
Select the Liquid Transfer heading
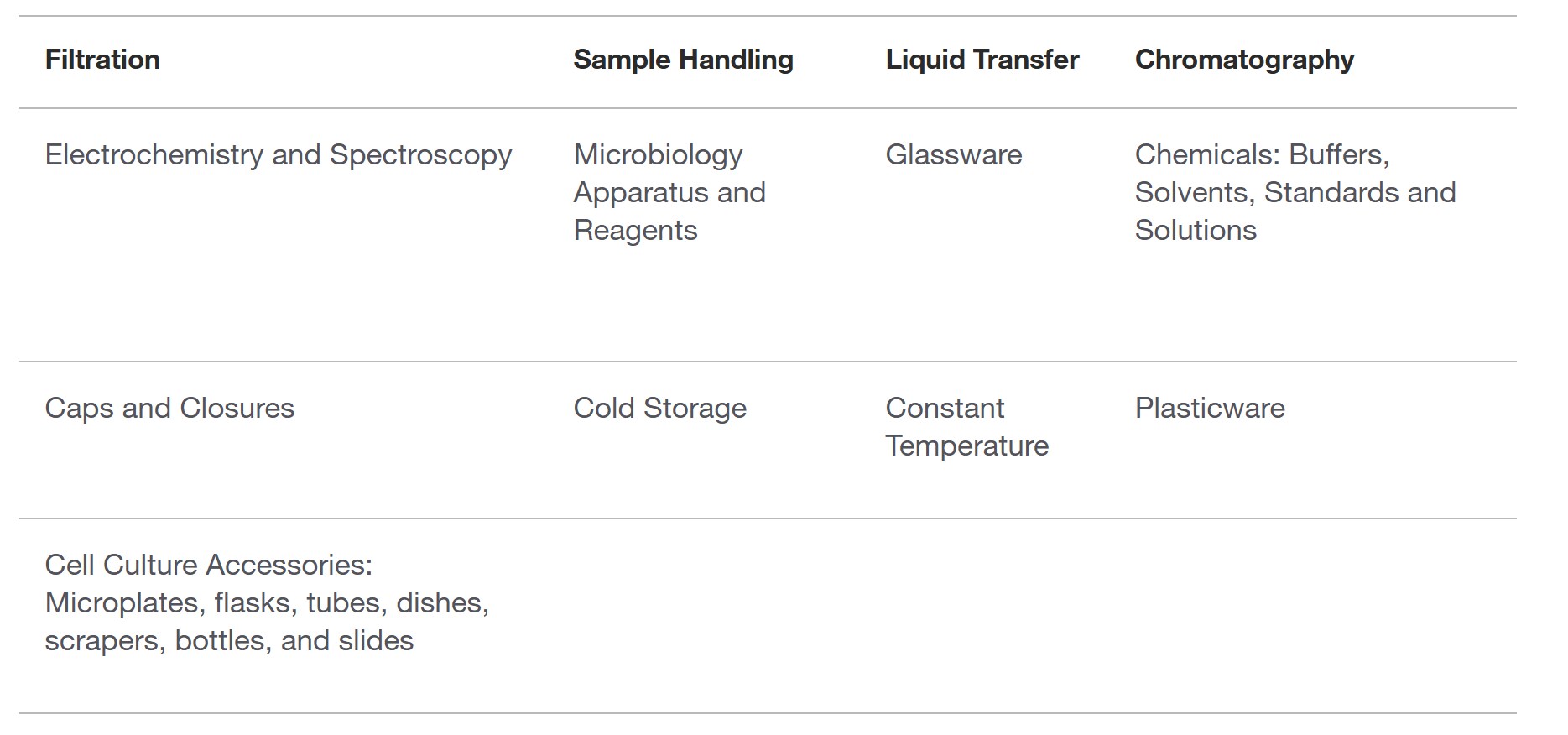(x=982, y=60)
